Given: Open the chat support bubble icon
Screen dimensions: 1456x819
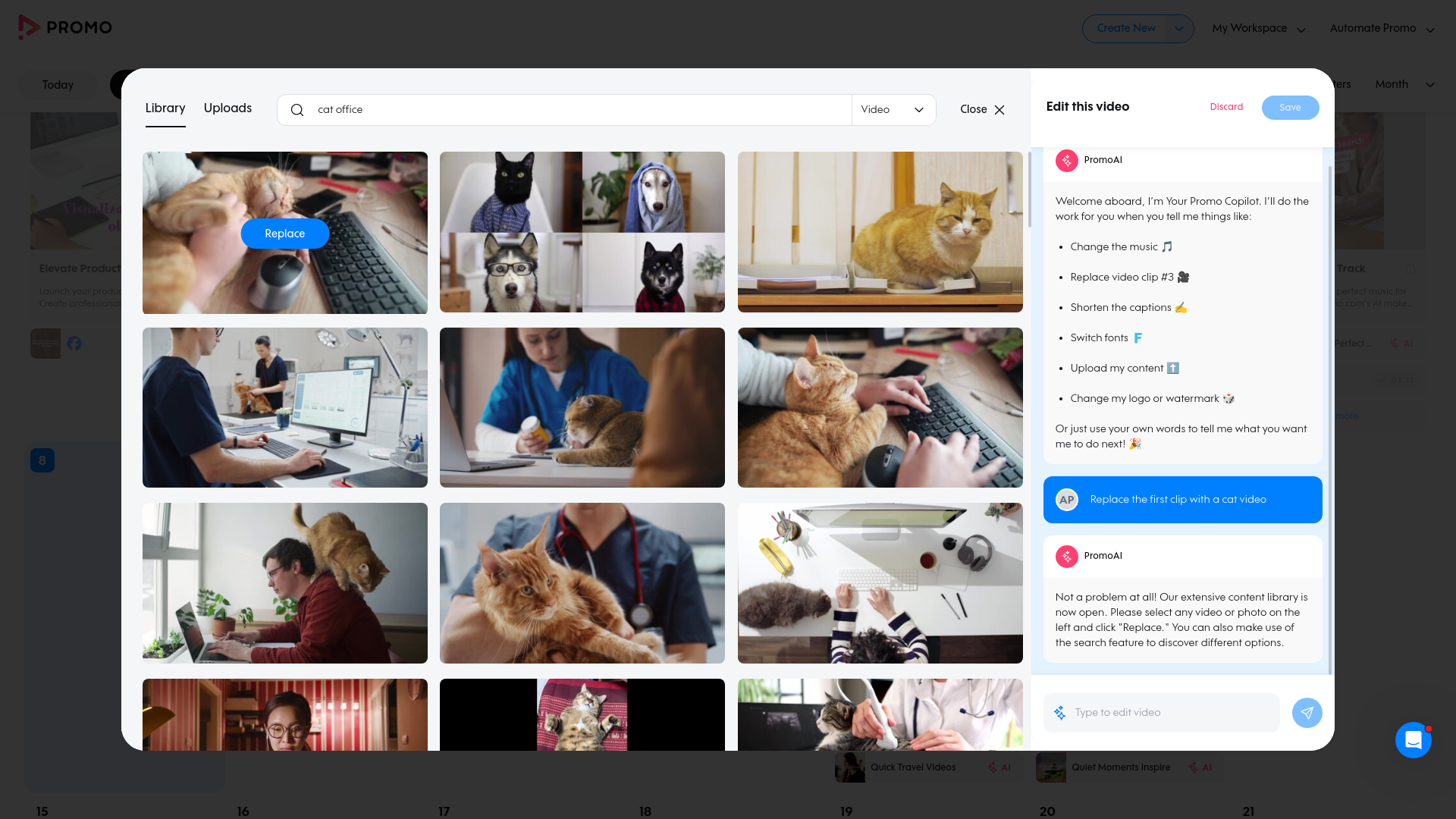Looking at the screenshot, I should tap(1414, 739).
